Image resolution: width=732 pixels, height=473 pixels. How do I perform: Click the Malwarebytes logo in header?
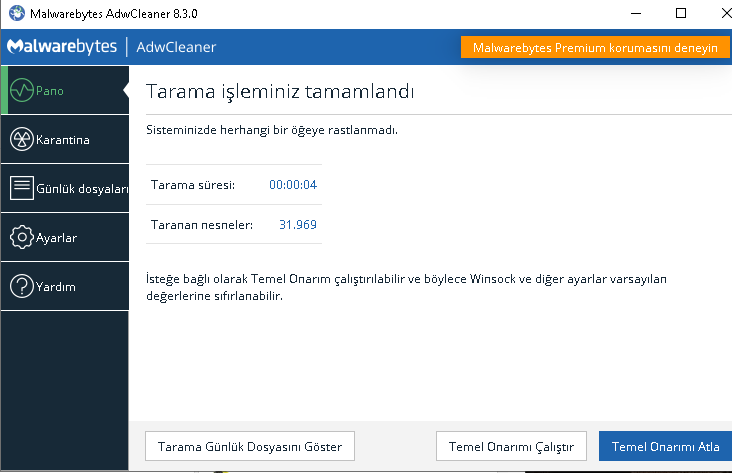(x=62, y=47)
